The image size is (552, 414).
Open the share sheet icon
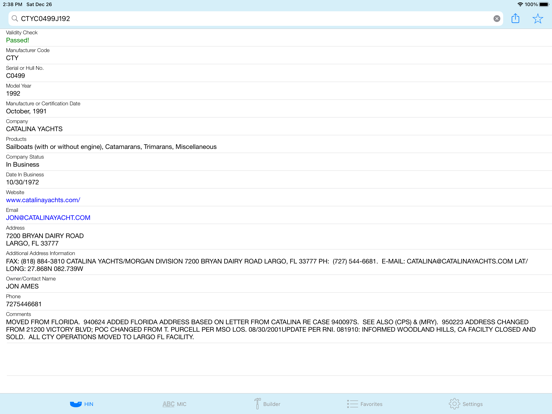point(515,18)
